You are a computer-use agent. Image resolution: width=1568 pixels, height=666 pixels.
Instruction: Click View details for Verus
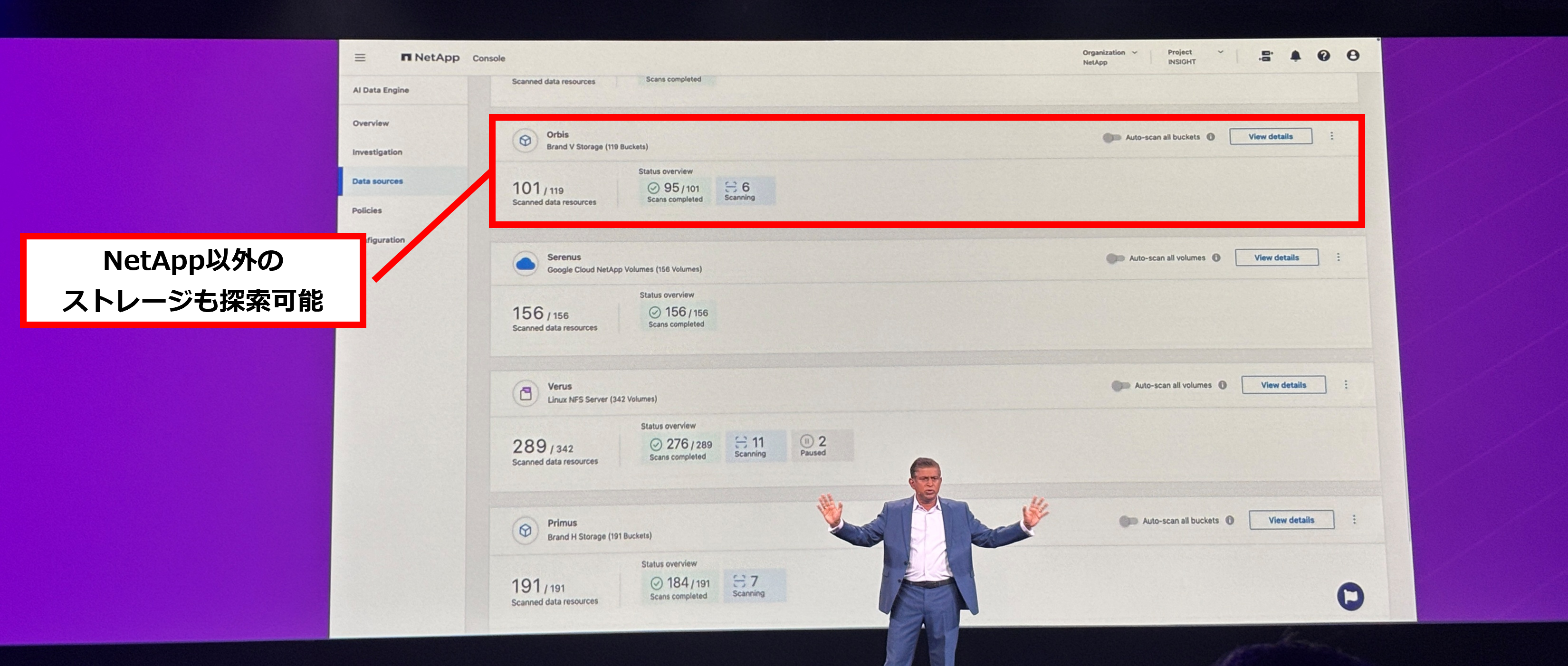[1284, 385]
